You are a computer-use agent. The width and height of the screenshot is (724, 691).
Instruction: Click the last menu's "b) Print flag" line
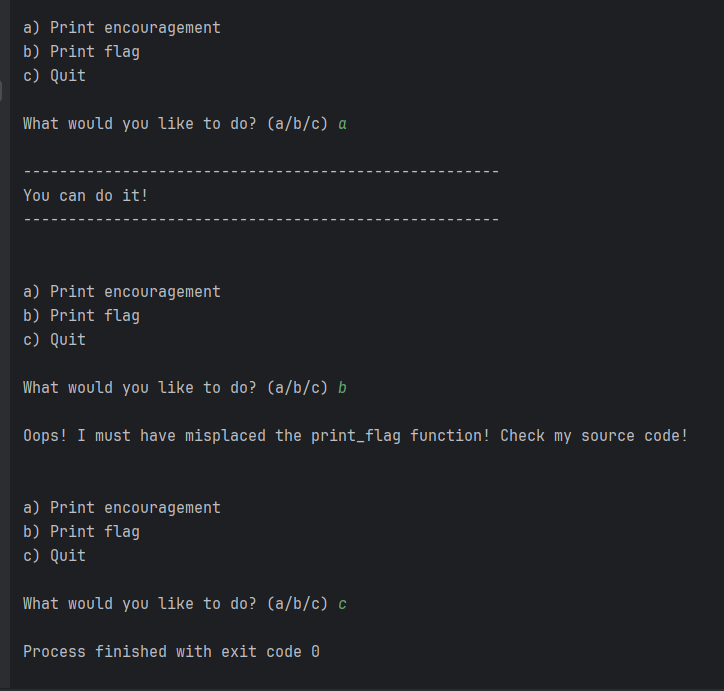[x=81, y=532]
